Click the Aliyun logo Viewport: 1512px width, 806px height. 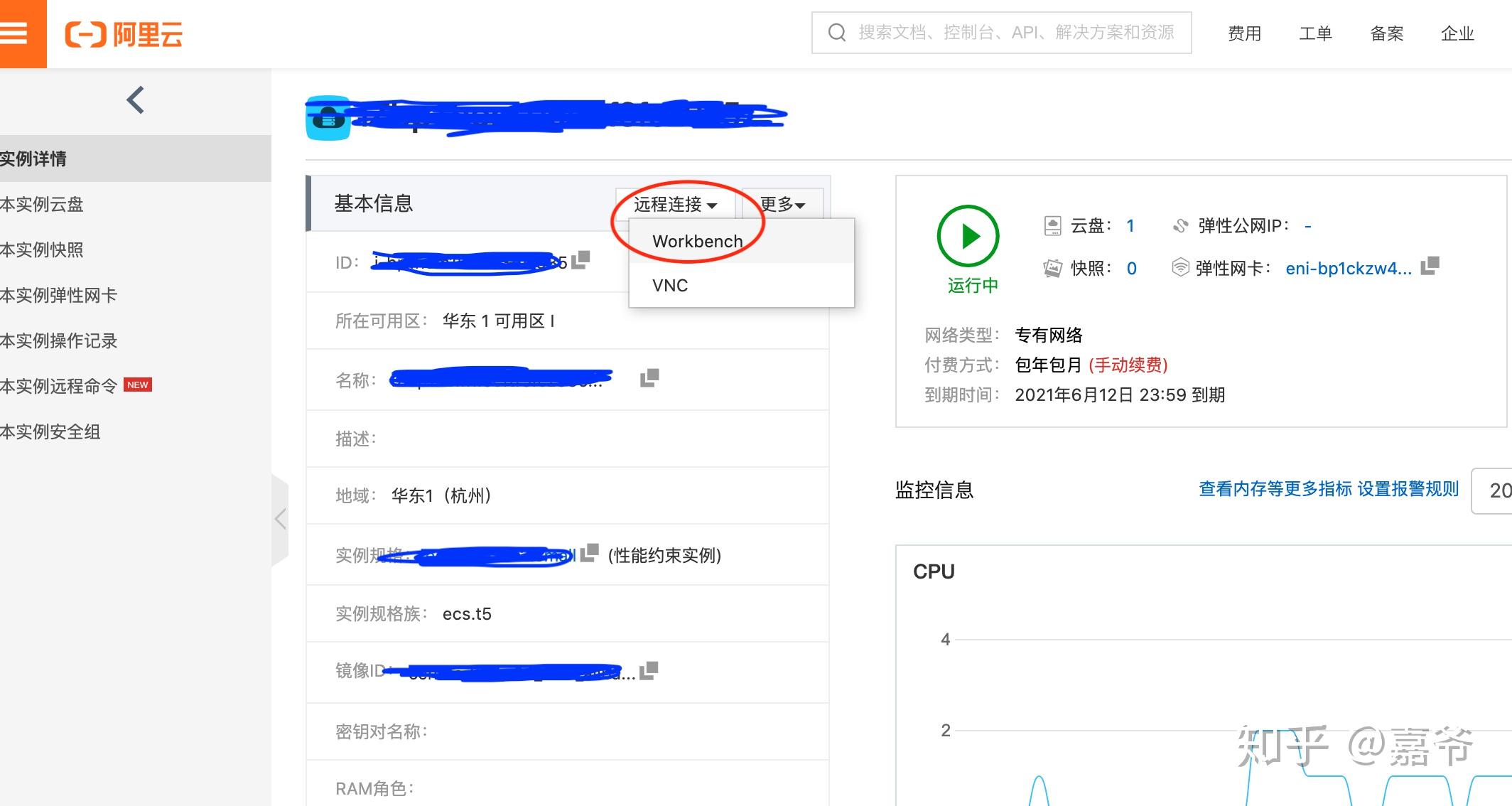(x=124, y=33)
